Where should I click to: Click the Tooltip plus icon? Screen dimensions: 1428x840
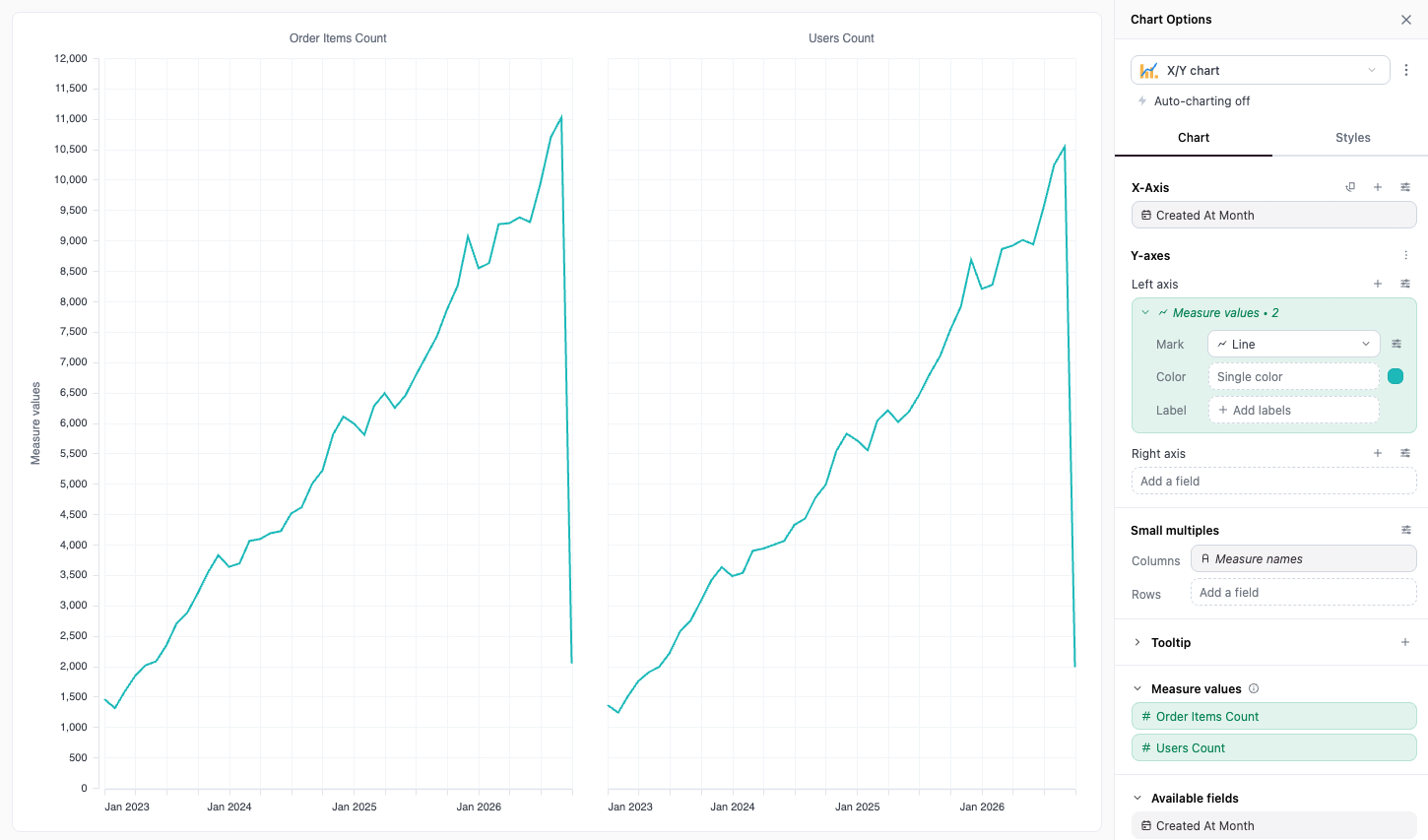(x=1405, y=642)
